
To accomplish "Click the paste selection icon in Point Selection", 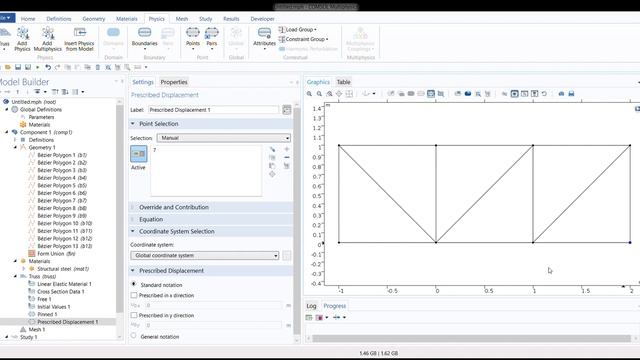I will (x=272, y=166).
